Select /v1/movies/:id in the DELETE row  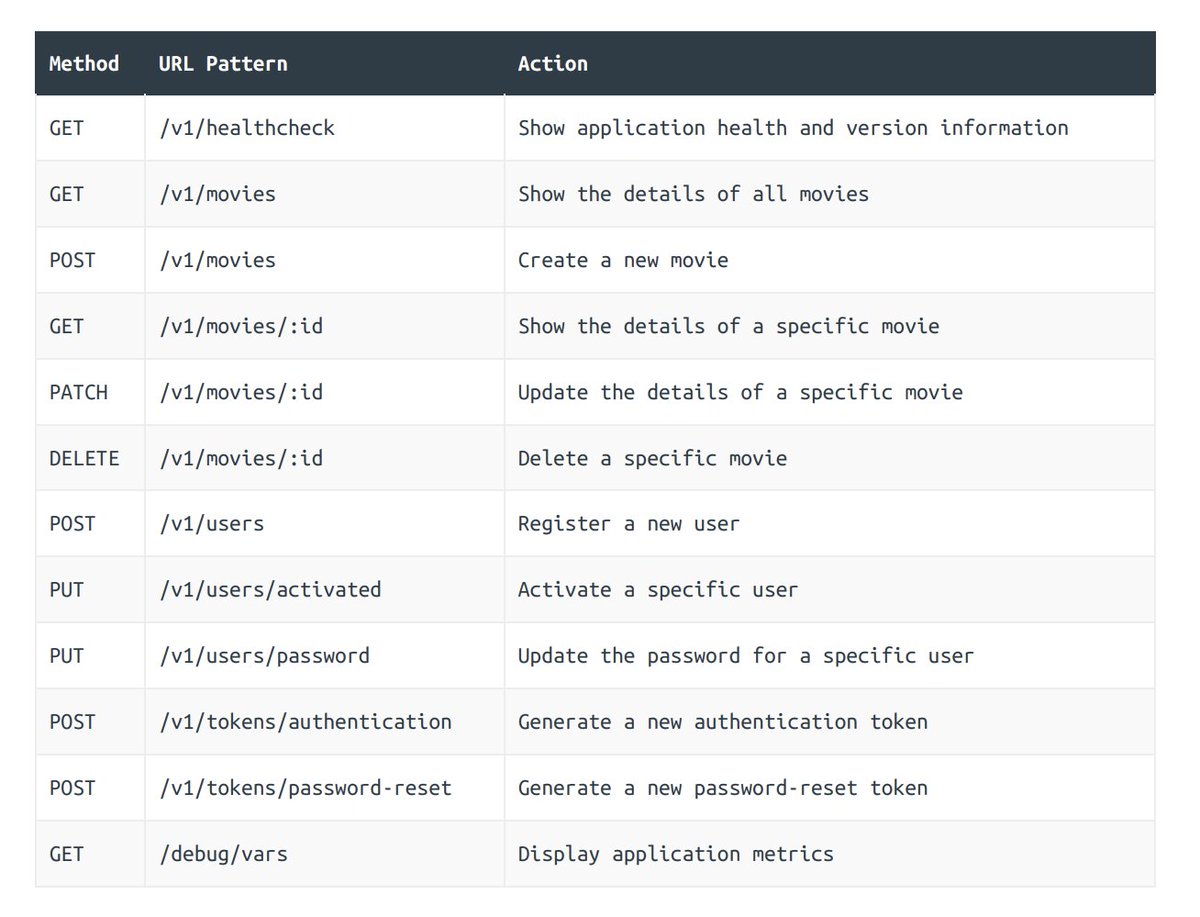pyautogui.click(x=241, y=458)
